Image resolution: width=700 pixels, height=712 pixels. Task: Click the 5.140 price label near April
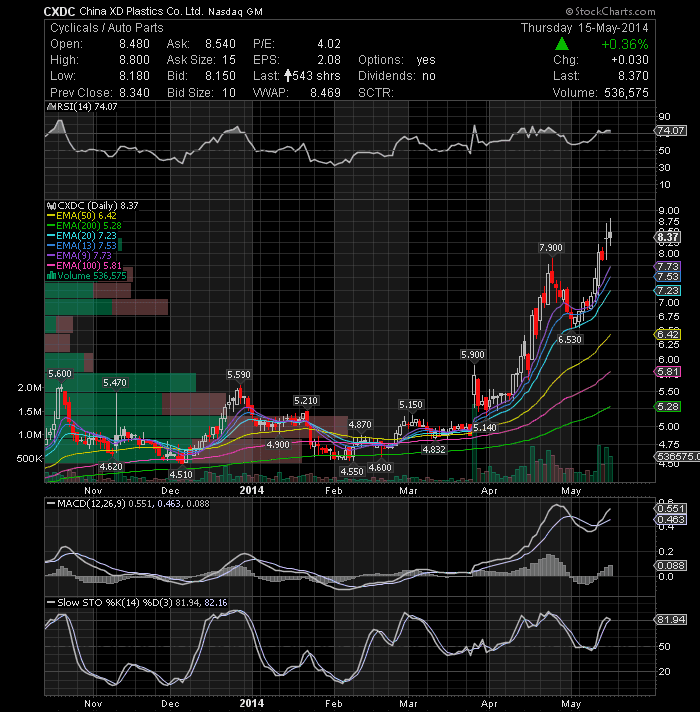pyautogui.click(x=485, y=428)
